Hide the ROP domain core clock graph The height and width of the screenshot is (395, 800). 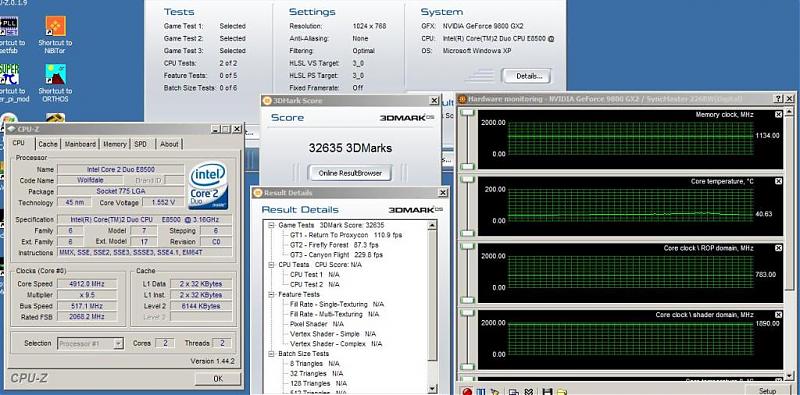point(779,248)
